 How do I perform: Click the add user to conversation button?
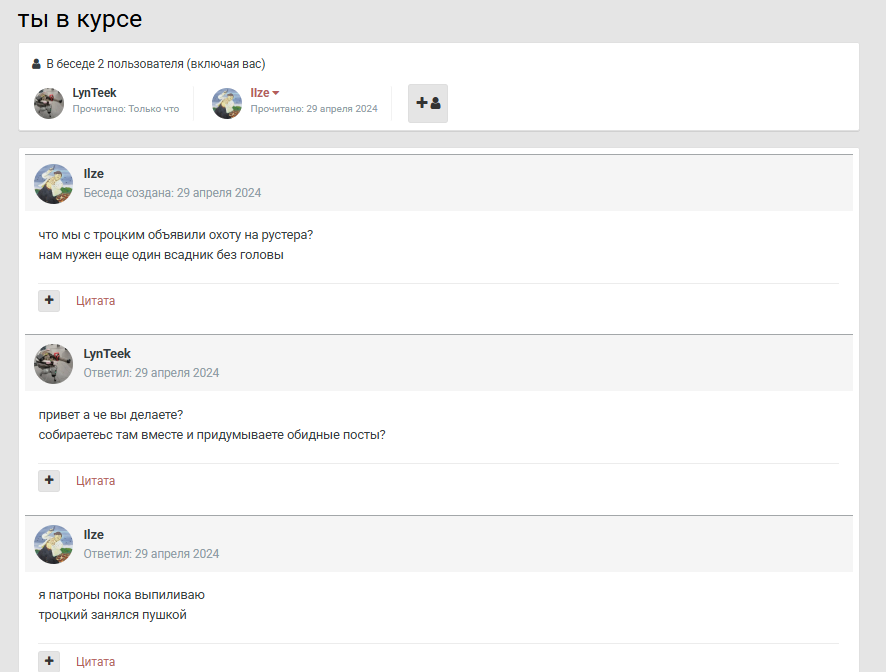coord(428,103)
